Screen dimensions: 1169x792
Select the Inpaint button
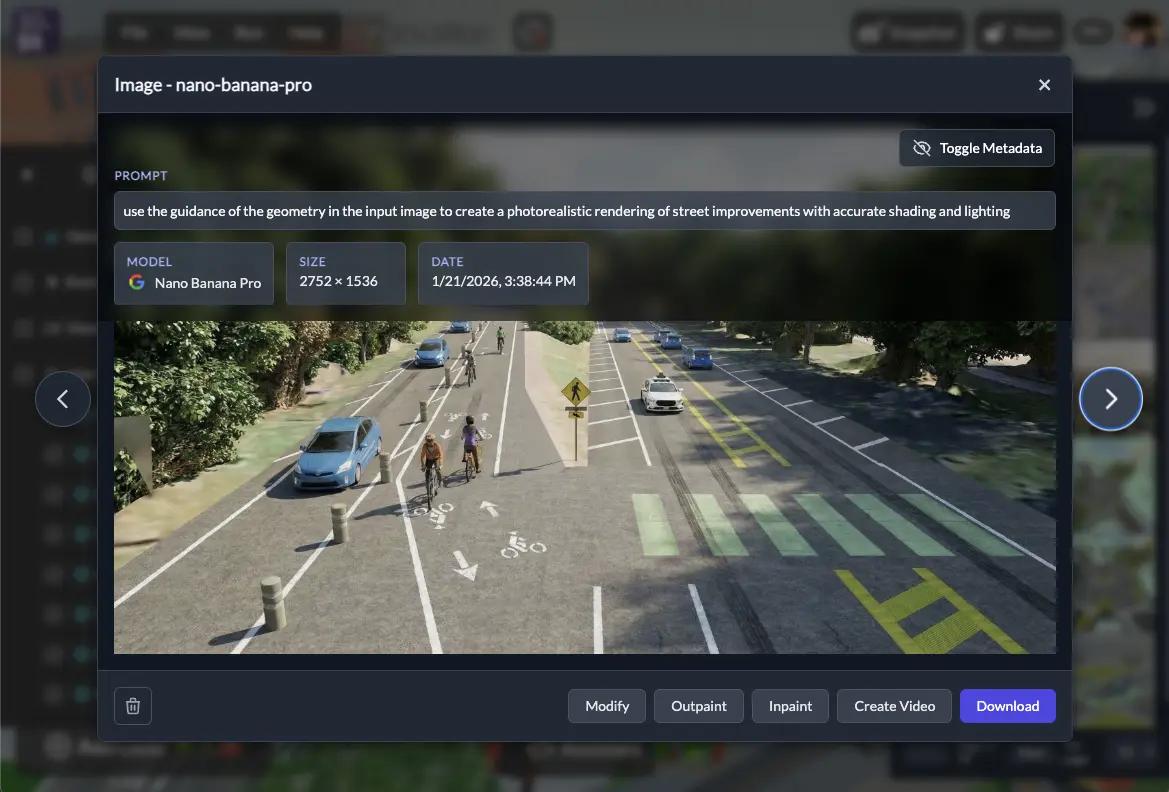point(790,706)
